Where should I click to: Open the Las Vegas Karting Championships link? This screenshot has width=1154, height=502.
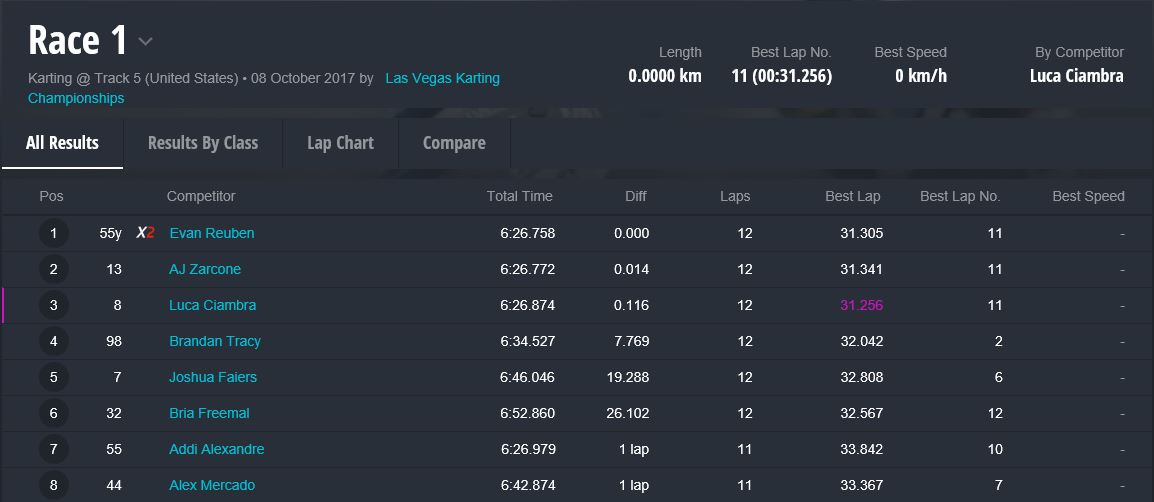pos(442,78)
